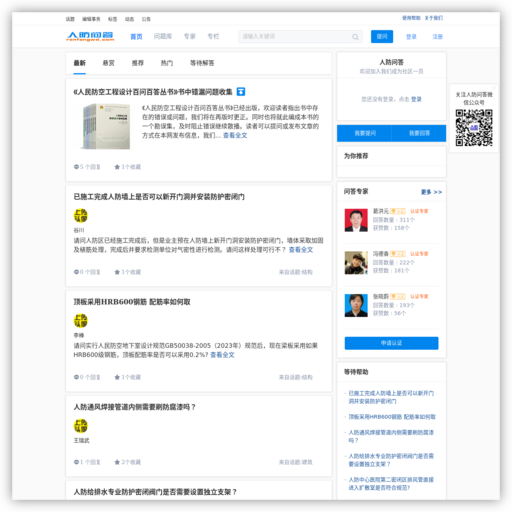Star the 顶板采用HRB600钢筋 question
This screenshot has width=512, height=512.
[117, 377]
